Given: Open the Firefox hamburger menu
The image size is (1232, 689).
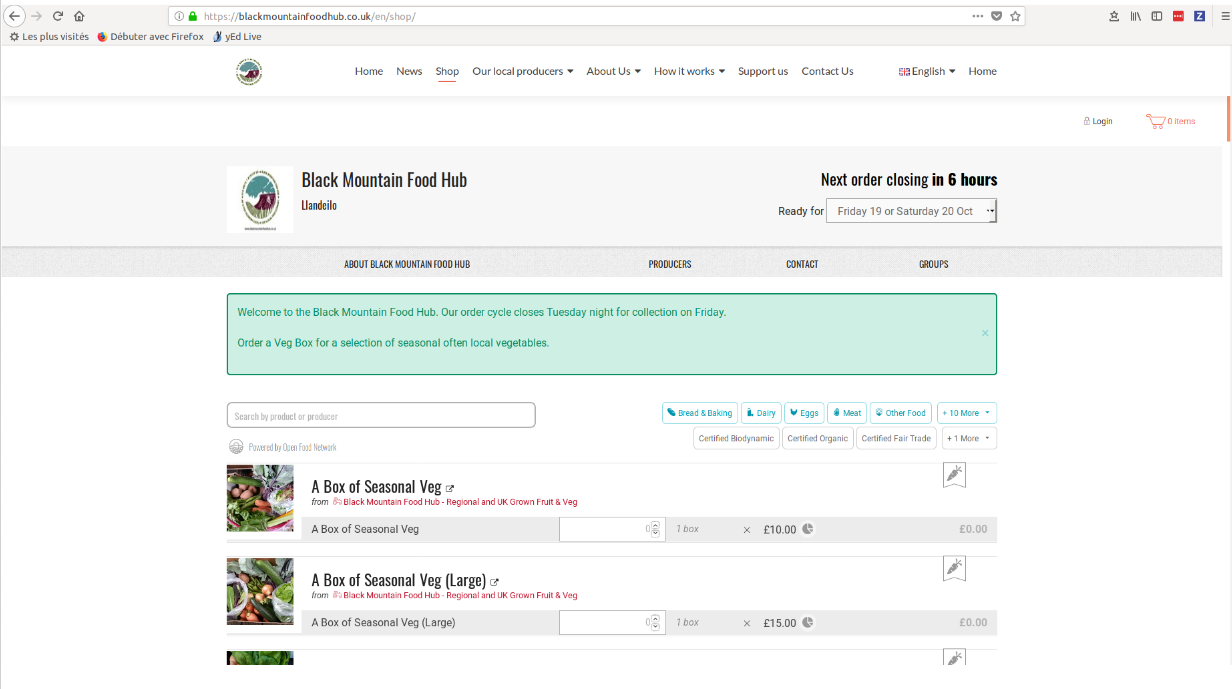Looking at the screenshot, I should point(1224,16).
